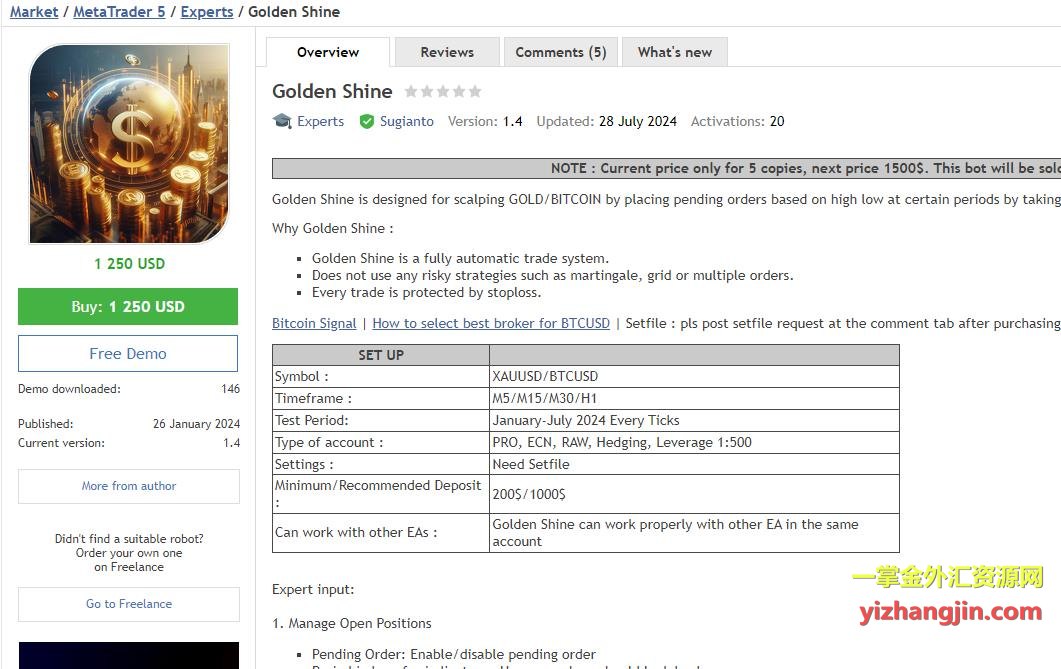Click the Go to Freelance button

point(129,604)
